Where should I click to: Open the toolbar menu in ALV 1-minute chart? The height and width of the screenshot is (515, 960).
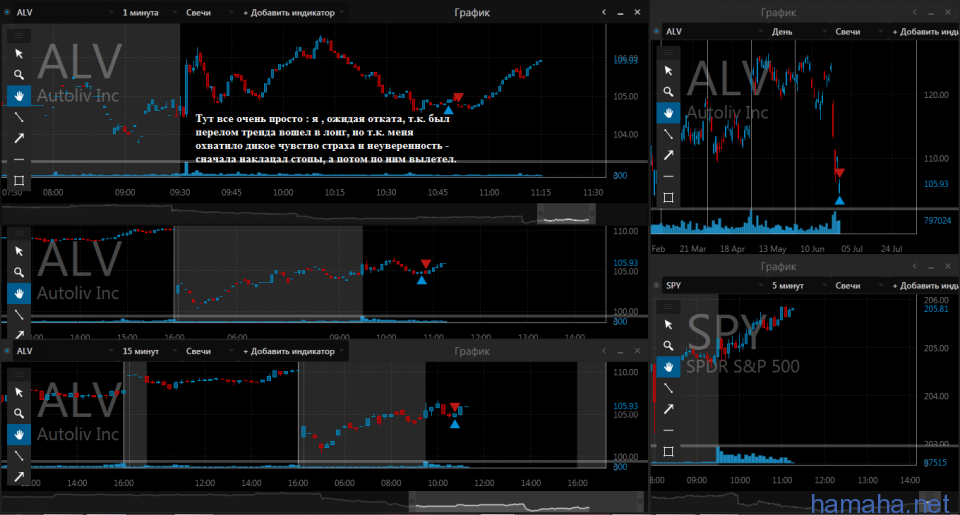(x=19, y=36)
